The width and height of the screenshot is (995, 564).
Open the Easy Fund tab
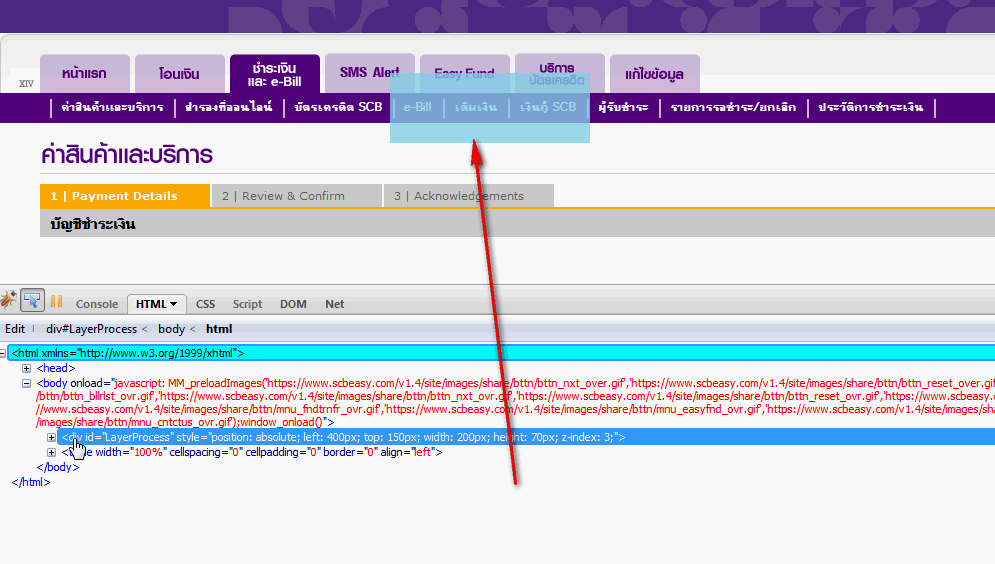click(465, 74)
